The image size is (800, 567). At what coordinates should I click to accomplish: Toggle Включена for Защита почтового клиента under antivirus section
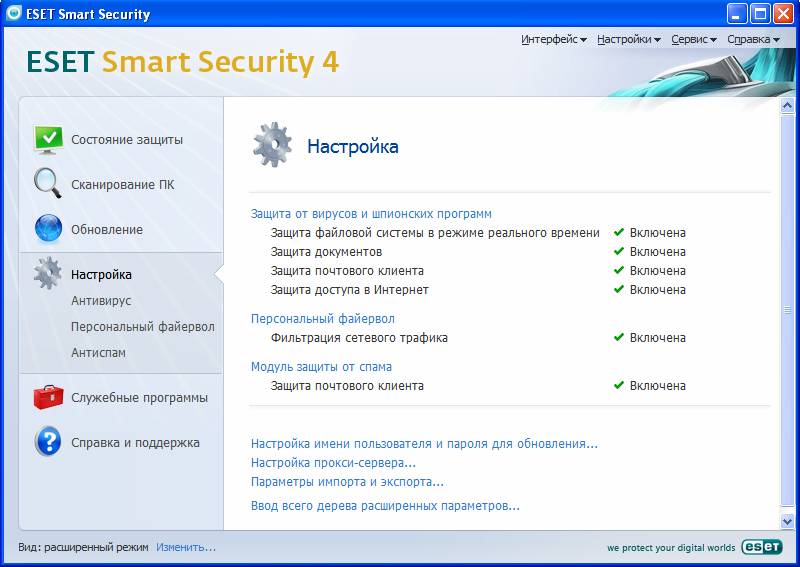(649, 271)
